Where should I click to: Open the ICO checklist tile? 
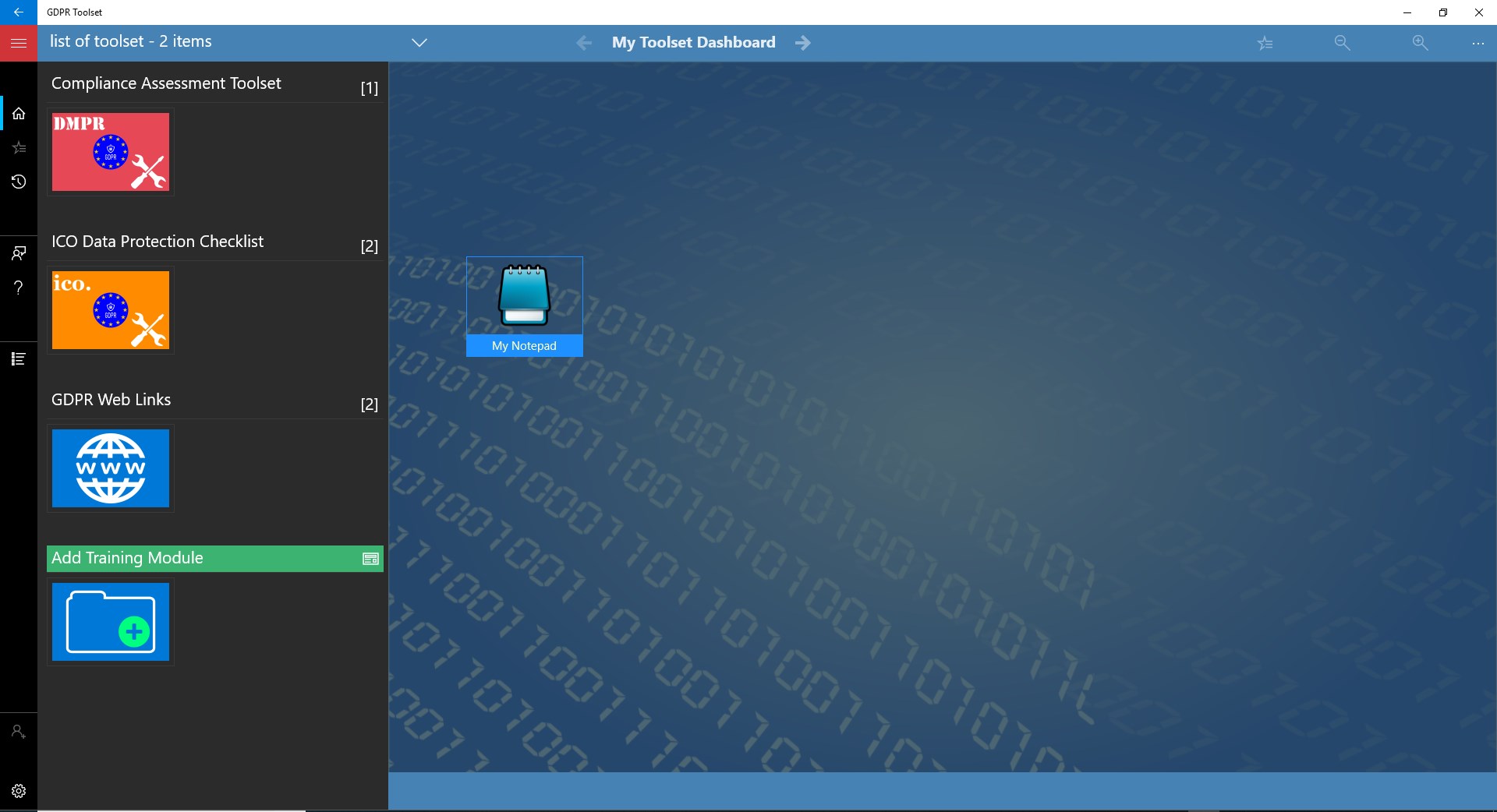click(111, 310)
